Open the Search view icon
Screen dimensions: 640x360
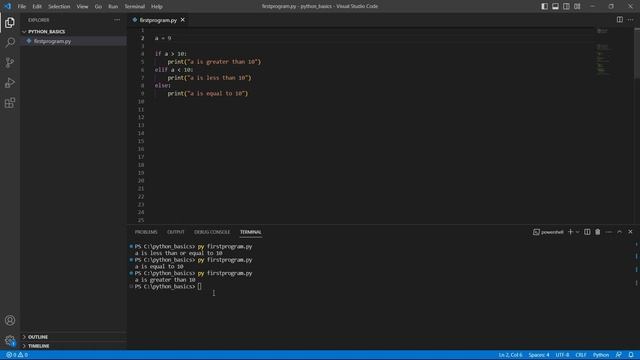[x=10, y=42]
